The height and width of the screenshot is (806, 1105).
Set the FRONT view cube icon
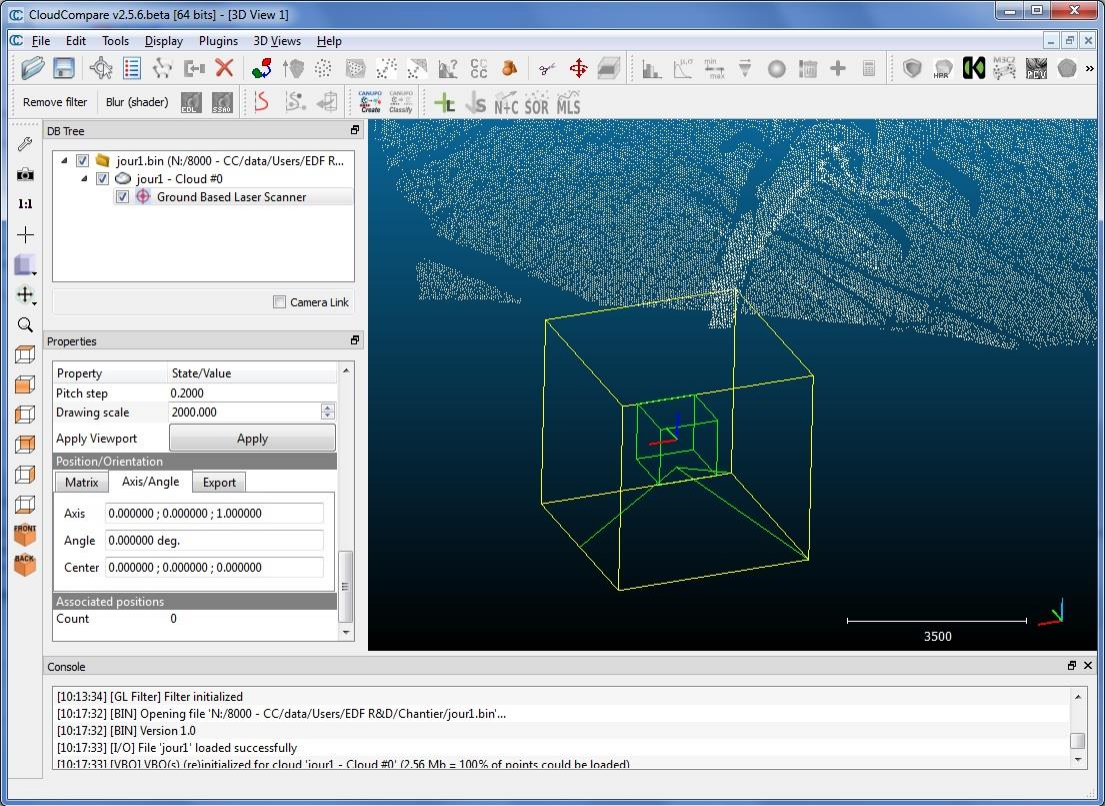(x=25, y=535)
